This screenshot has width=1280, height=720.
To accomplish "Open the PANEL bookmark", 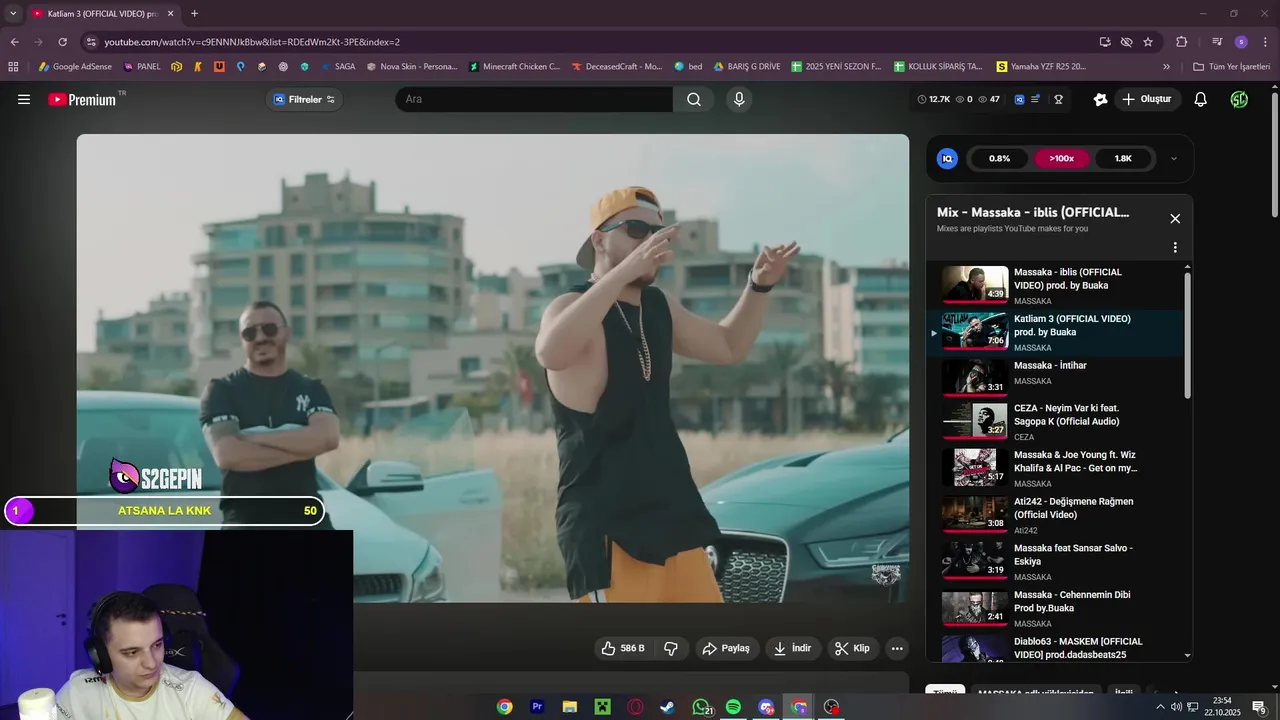I will 141,67.
